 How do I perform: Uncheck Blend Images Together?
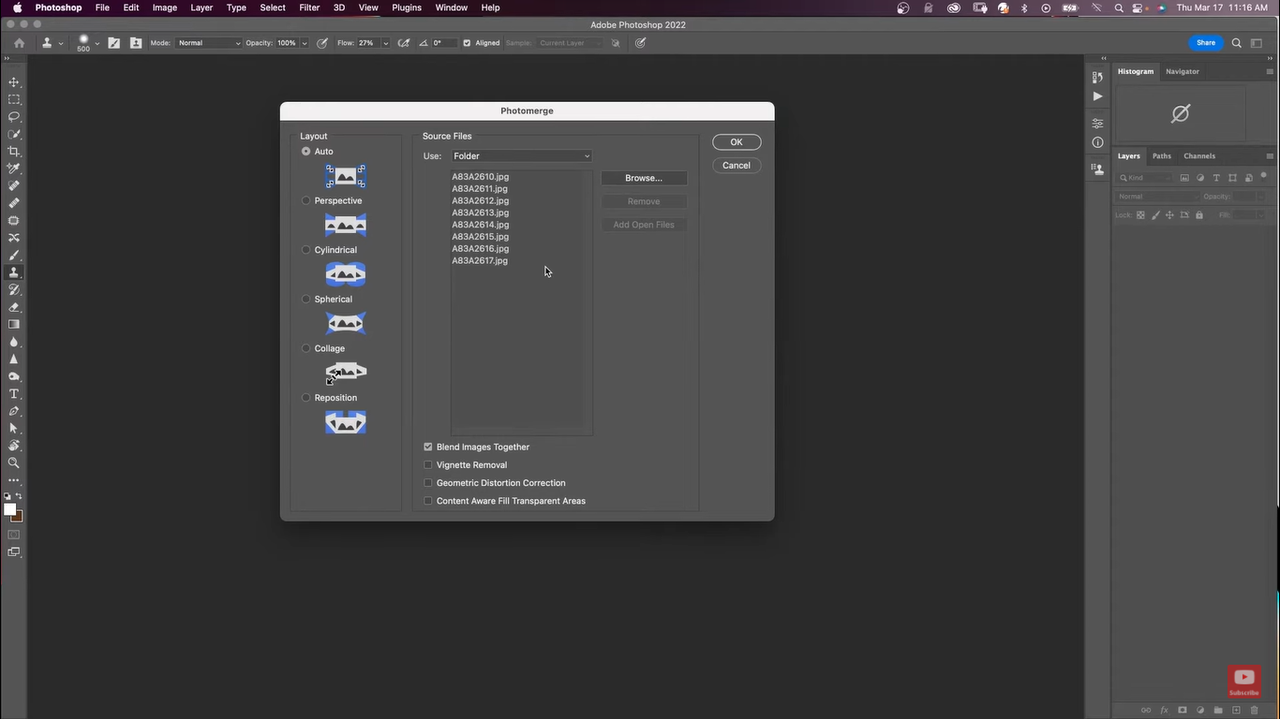point(428,447)
